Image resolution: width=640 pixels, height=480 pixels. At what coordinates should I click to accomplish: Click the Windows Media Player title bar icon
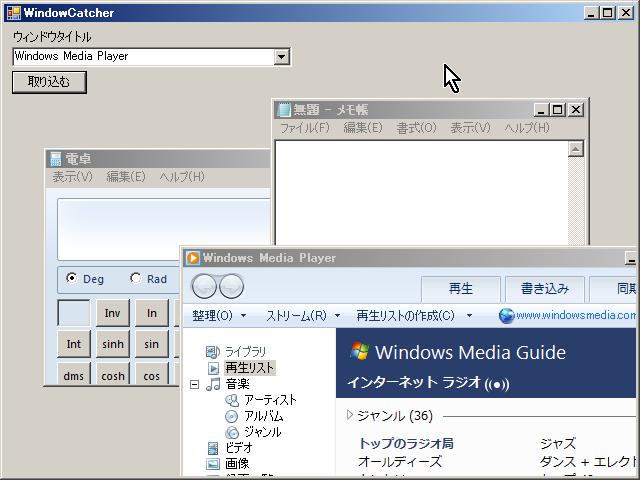(193, 258)
